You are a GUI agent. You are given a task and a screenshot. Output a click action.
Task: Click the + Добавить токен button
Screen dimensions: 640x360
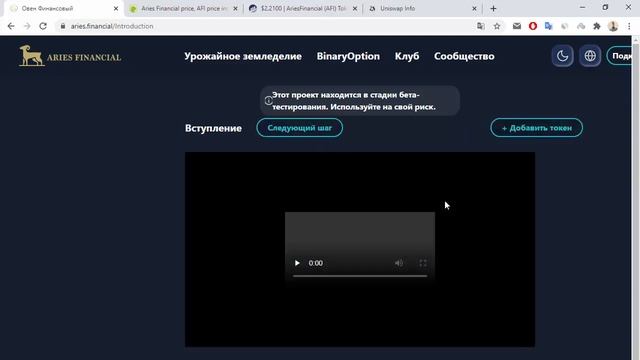point(536,128)
